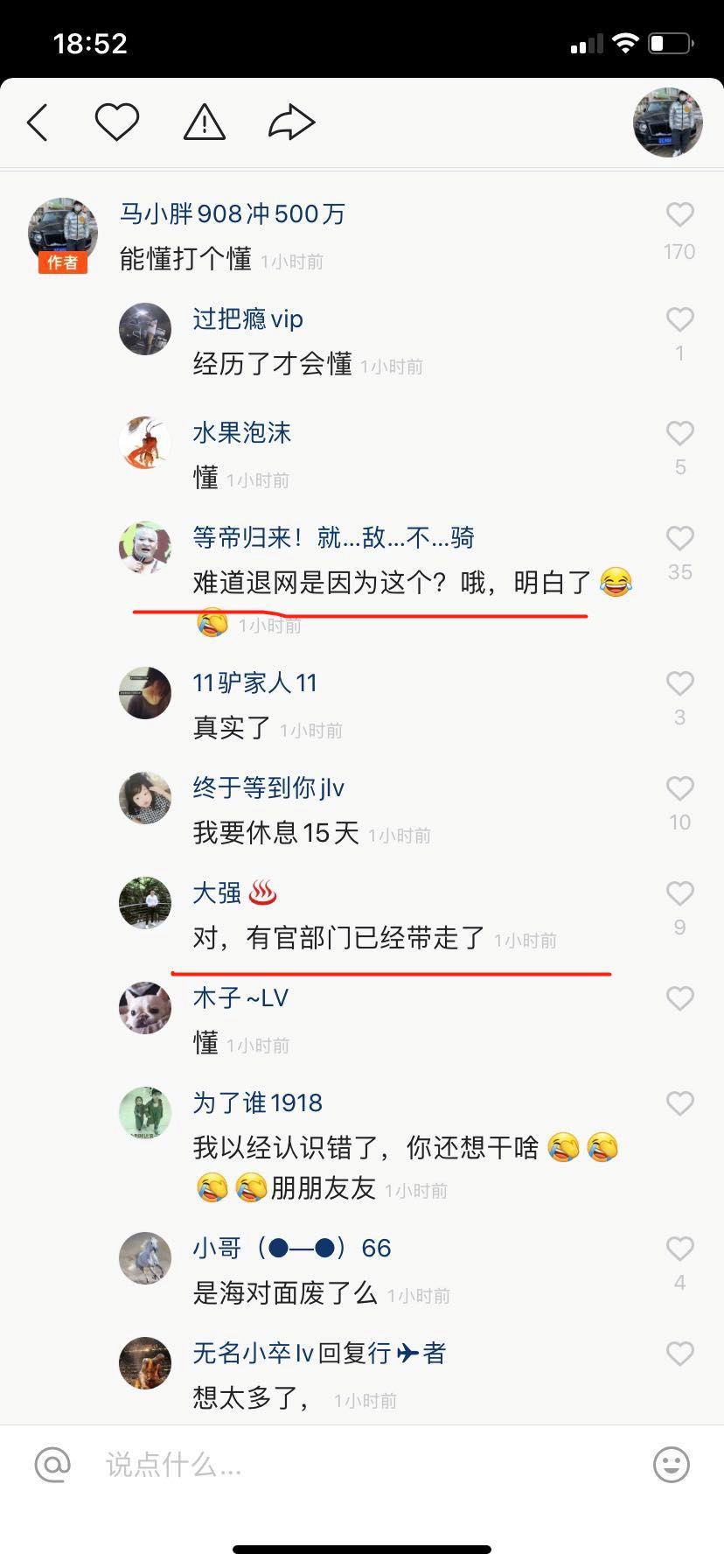Tap username 小哥（●—●）66

point(292,1248)
